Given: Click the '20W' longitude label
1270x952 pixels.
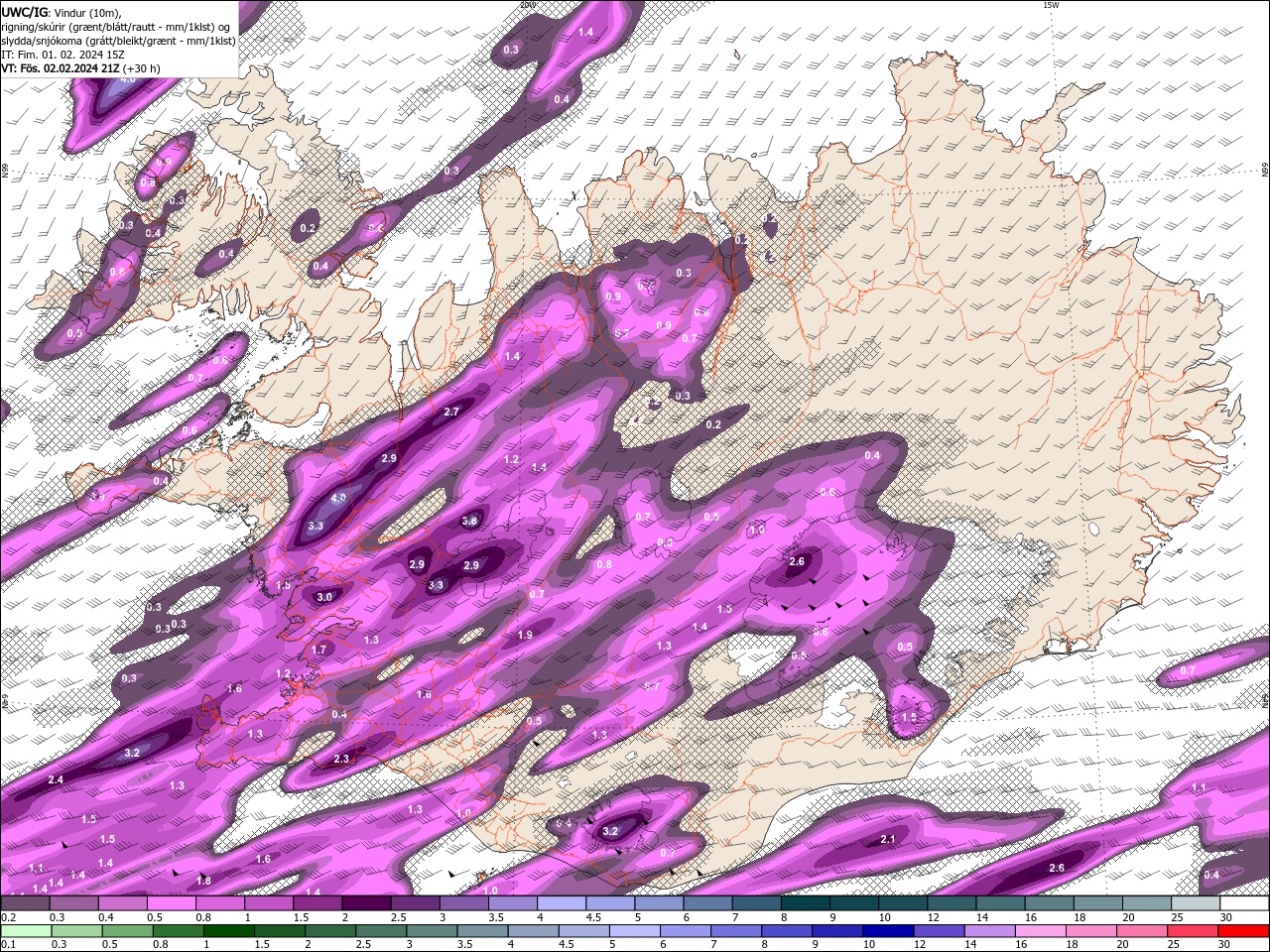Looking at the screenshot, I should pos(528,5).
